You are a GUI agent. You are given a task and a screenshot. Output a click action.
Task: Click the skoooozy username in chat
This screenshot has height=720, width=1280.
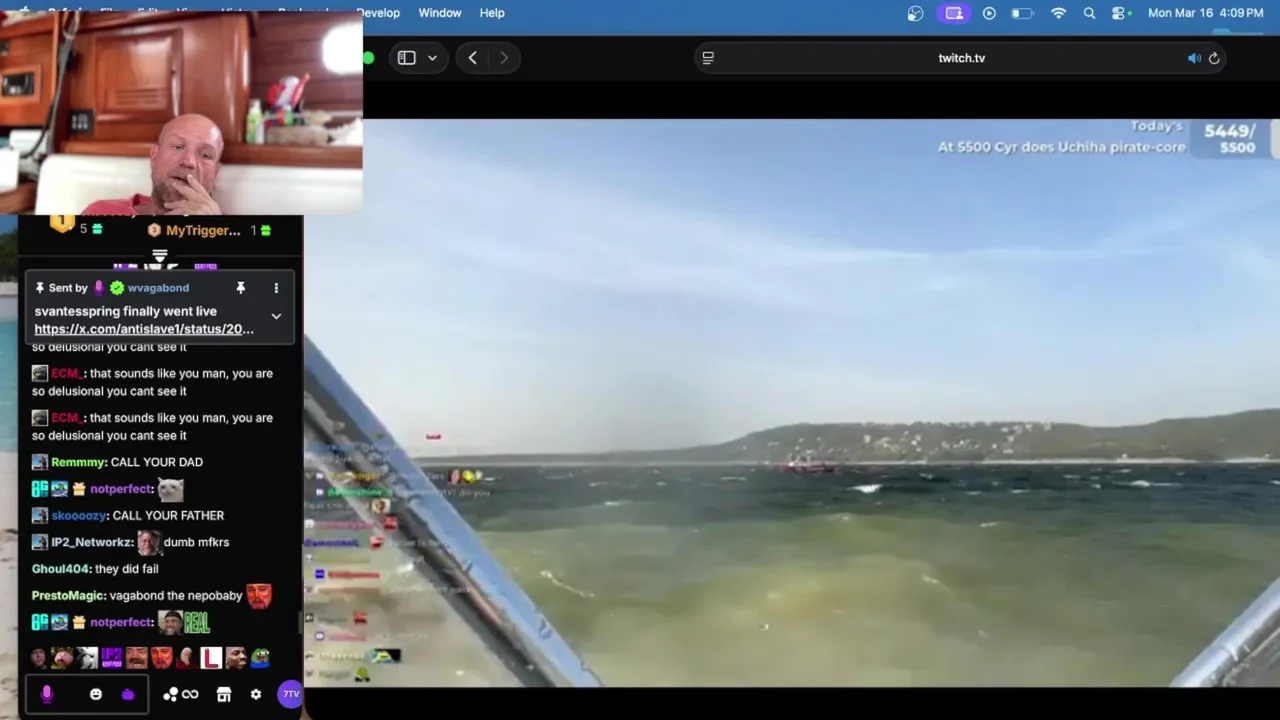pyautogui.click(x=80, y=515)
